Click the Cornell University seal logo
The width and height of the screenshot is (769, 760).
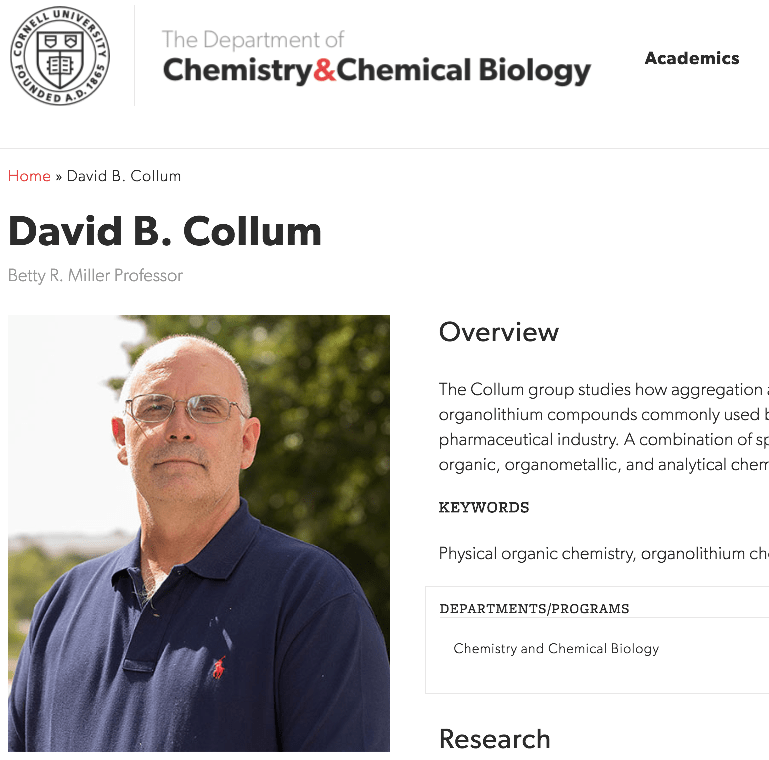[x=60, y=57]
